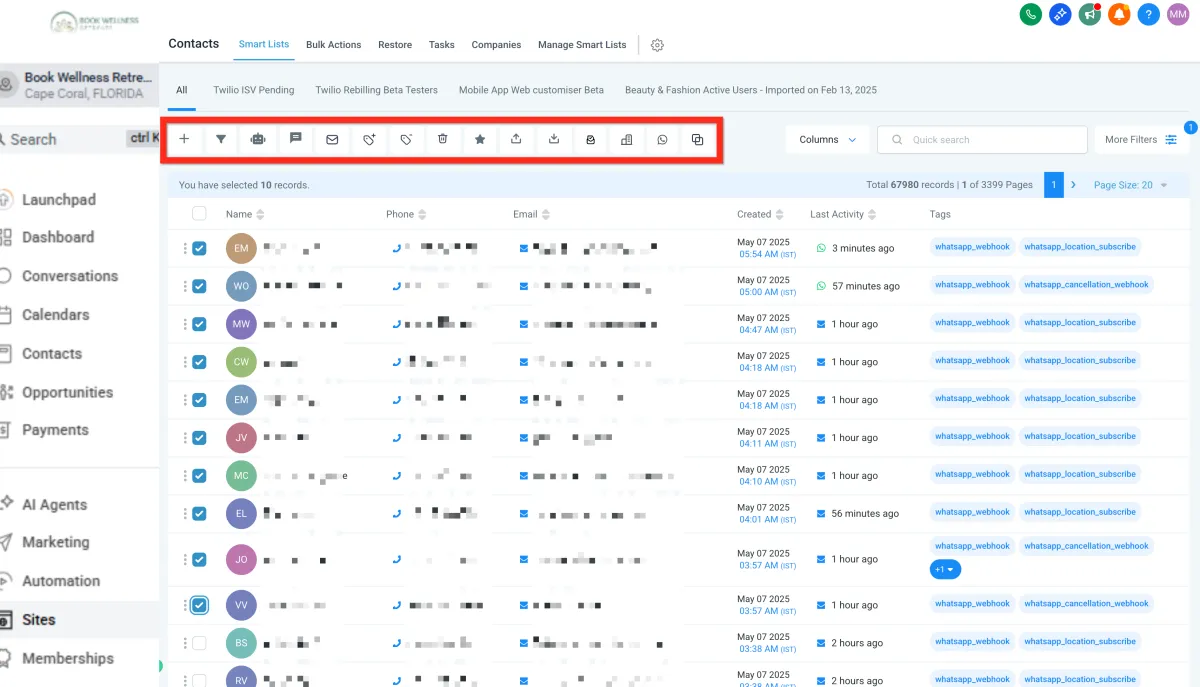Go to next page with chevron arrow

[1074, 185]
